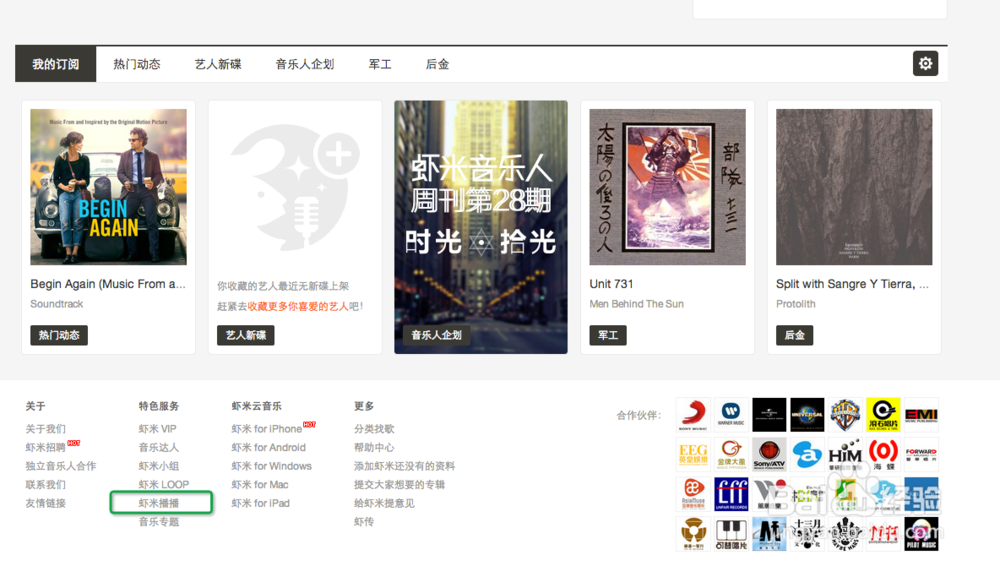
Task: Click the Men Behind The Sun artist name
Action: pos(636,304)
